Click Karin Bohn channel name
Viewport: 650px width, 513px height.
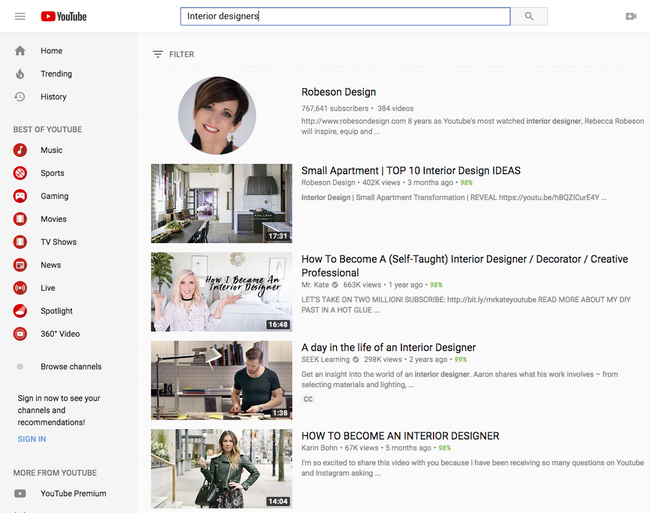click(x=319, y=448)
